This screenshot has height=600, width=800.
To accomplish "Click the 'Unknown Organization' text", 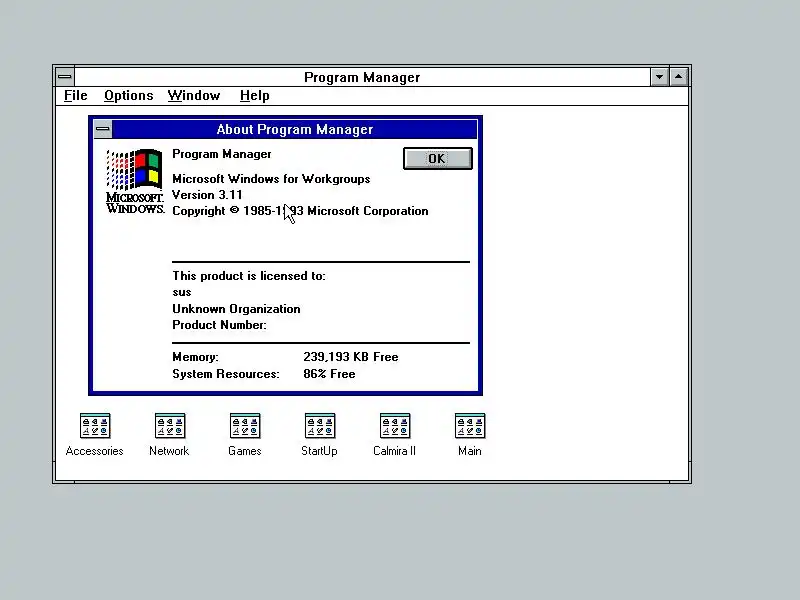I will pos(236,309).
